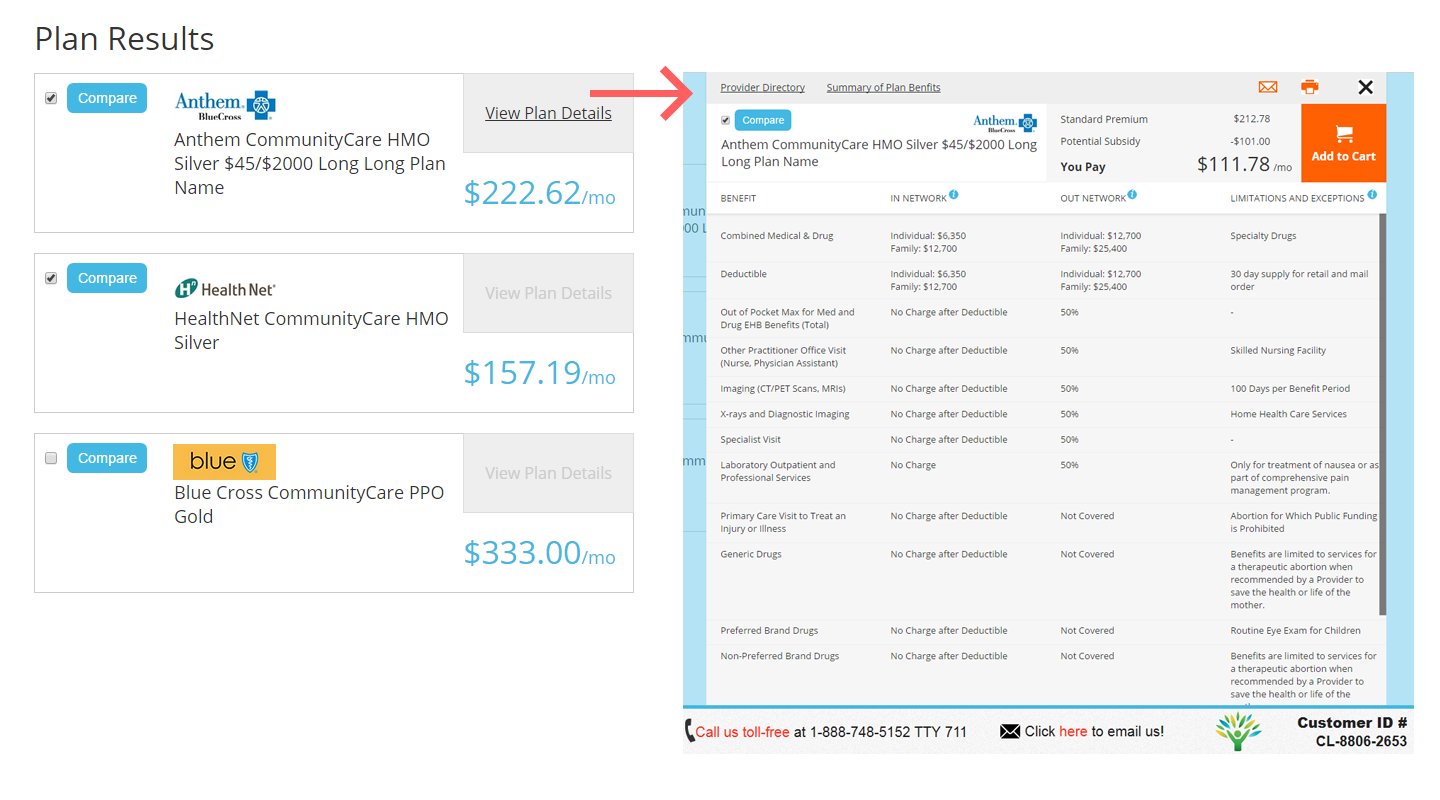
Task: Click Compare button on Anthem plan card
Action: (107, 98)
